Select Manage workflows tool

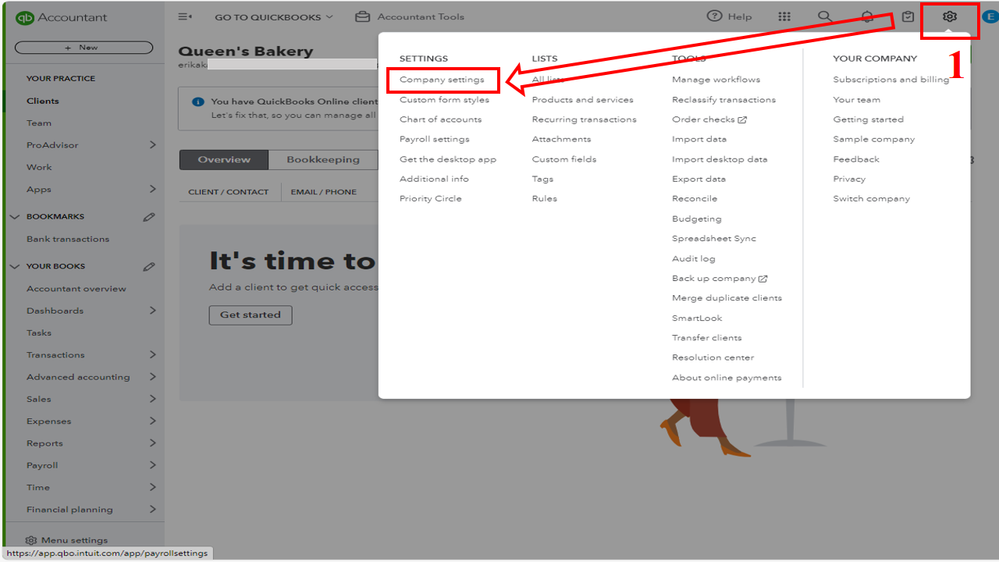tap(715, 80)
